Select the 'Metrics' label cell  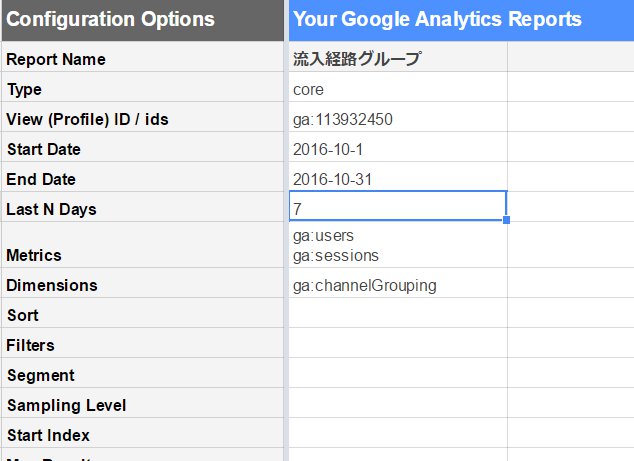[x=143, y=245]
